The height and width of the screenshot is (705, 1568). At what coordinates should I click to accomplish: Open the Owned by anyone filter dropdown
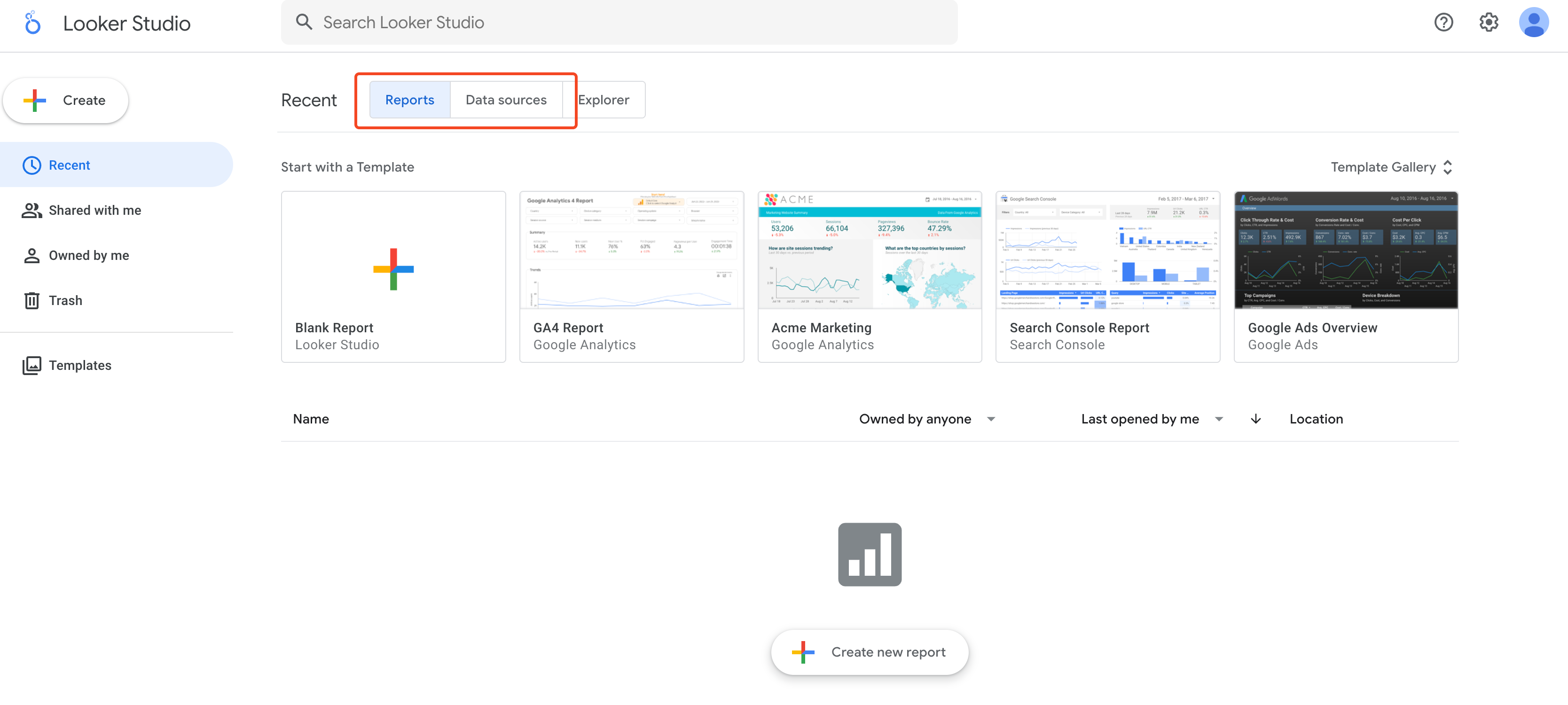(x=926, y=419)
